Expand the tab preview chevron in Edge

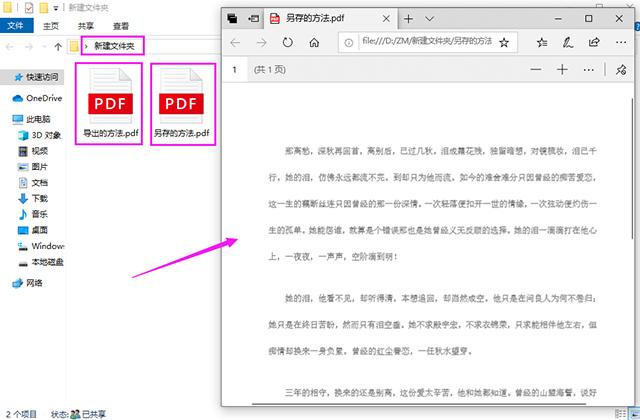[x=429, y=18]
